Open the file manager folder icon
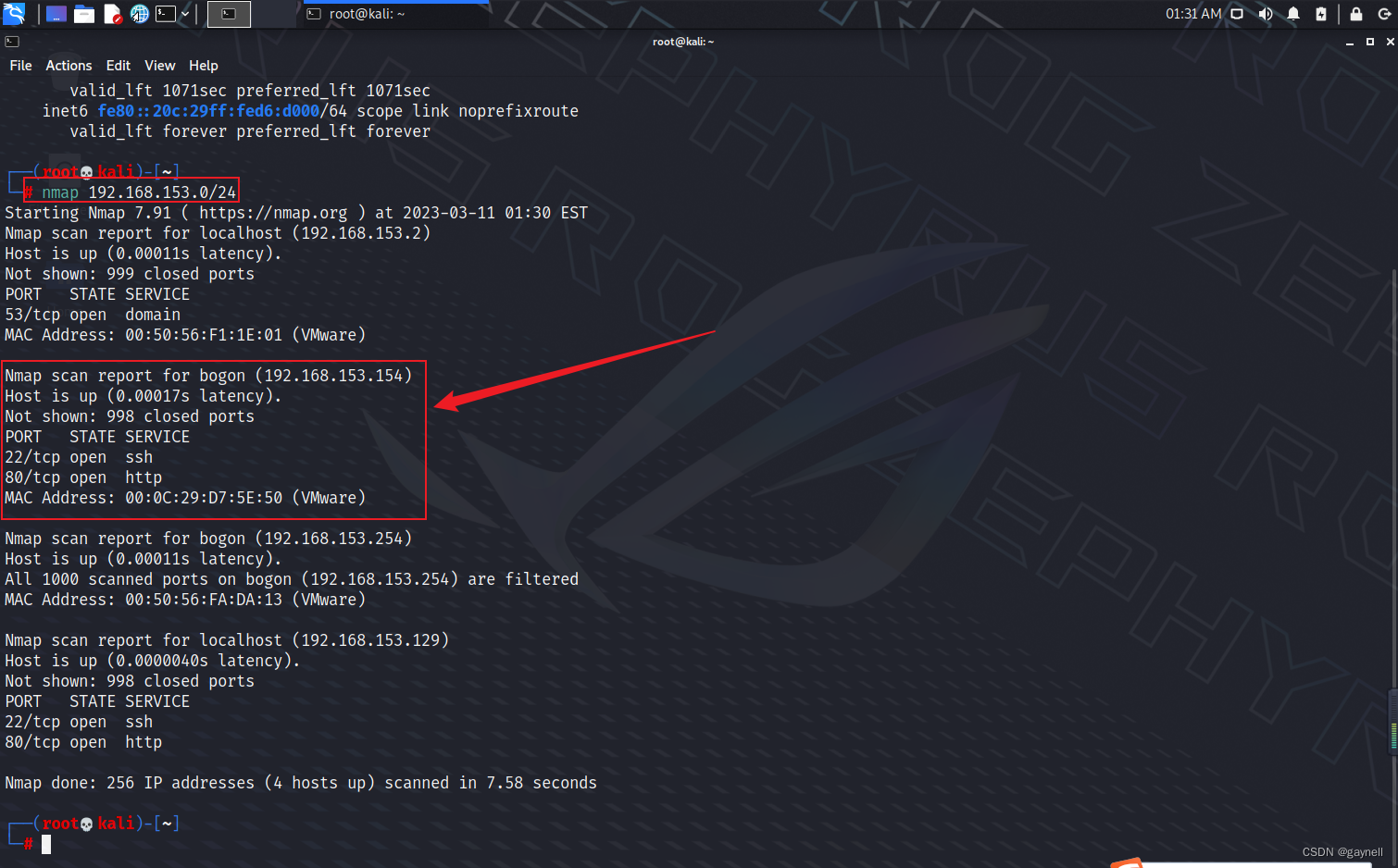 click(84, 14)
